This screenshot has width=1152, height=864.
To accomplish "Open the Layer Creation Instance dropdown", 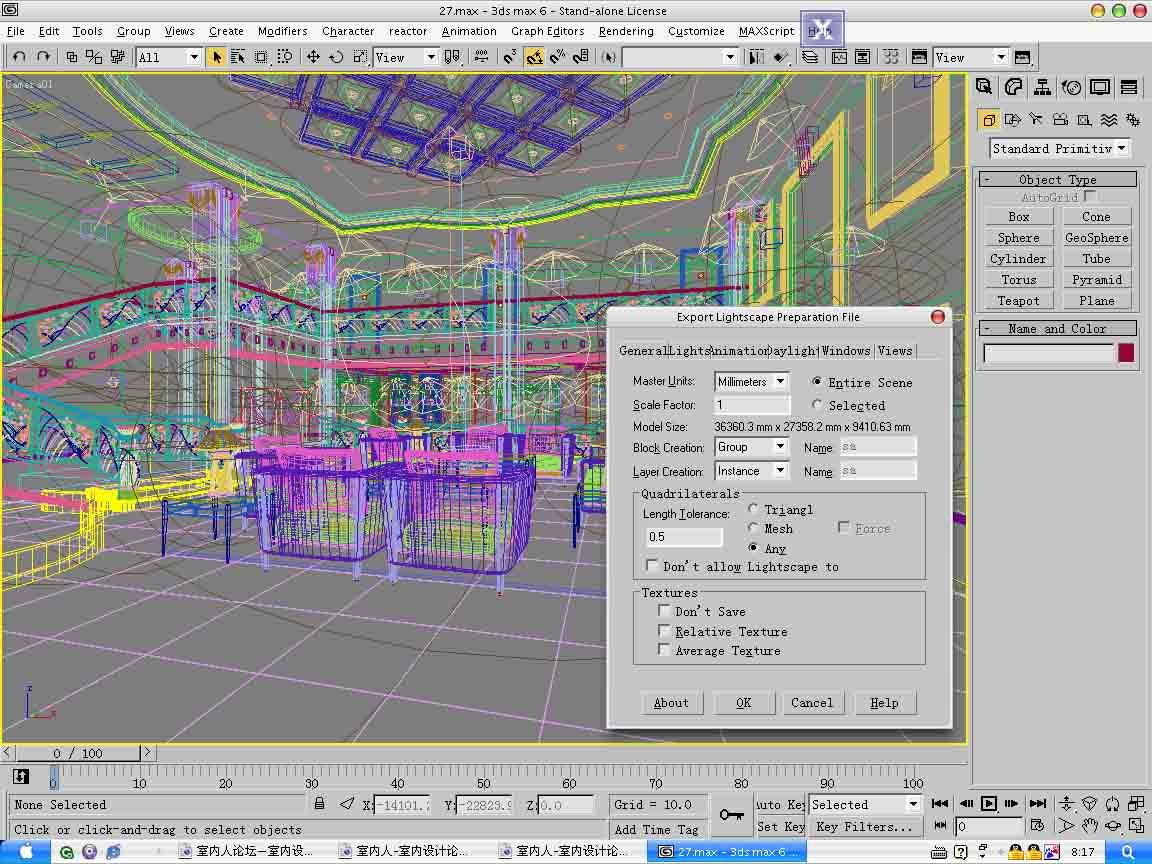I will coord(752,471).
